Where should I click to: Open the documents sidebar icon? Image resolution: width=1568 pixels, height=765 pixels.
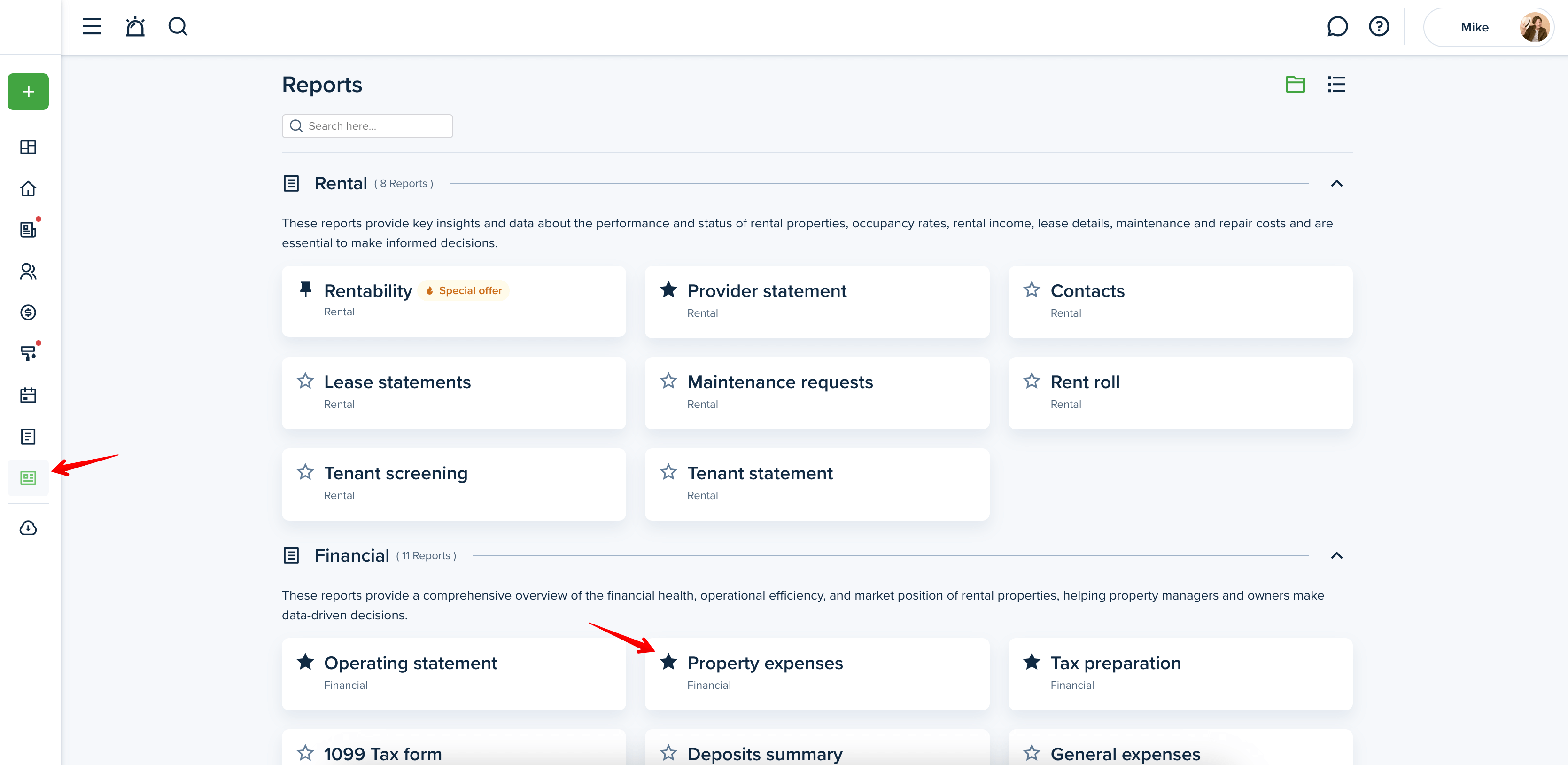pyautogui.click(x=28, y=437)
